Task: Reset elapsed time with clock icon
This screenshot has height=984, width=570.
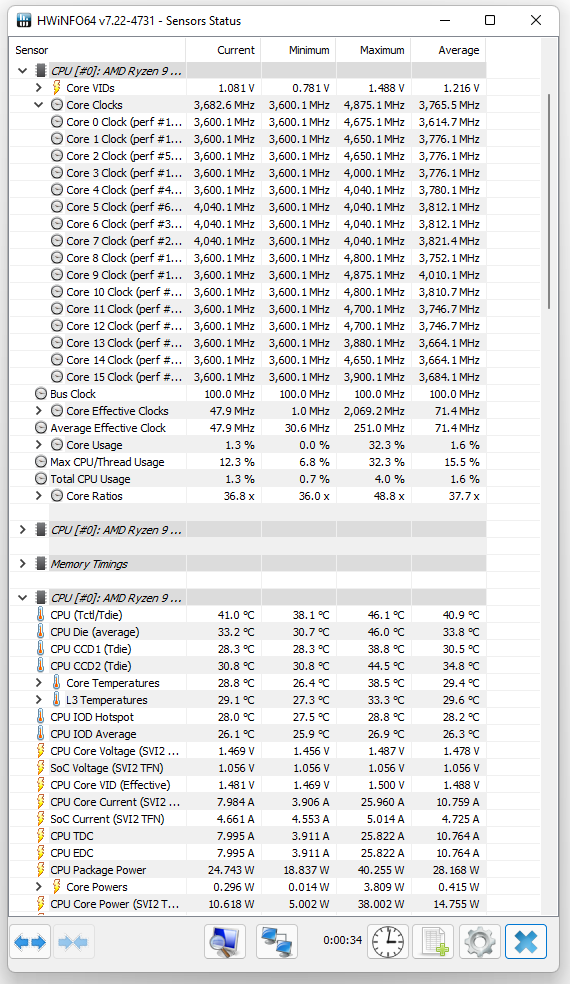Action: [x=388, y=941]
